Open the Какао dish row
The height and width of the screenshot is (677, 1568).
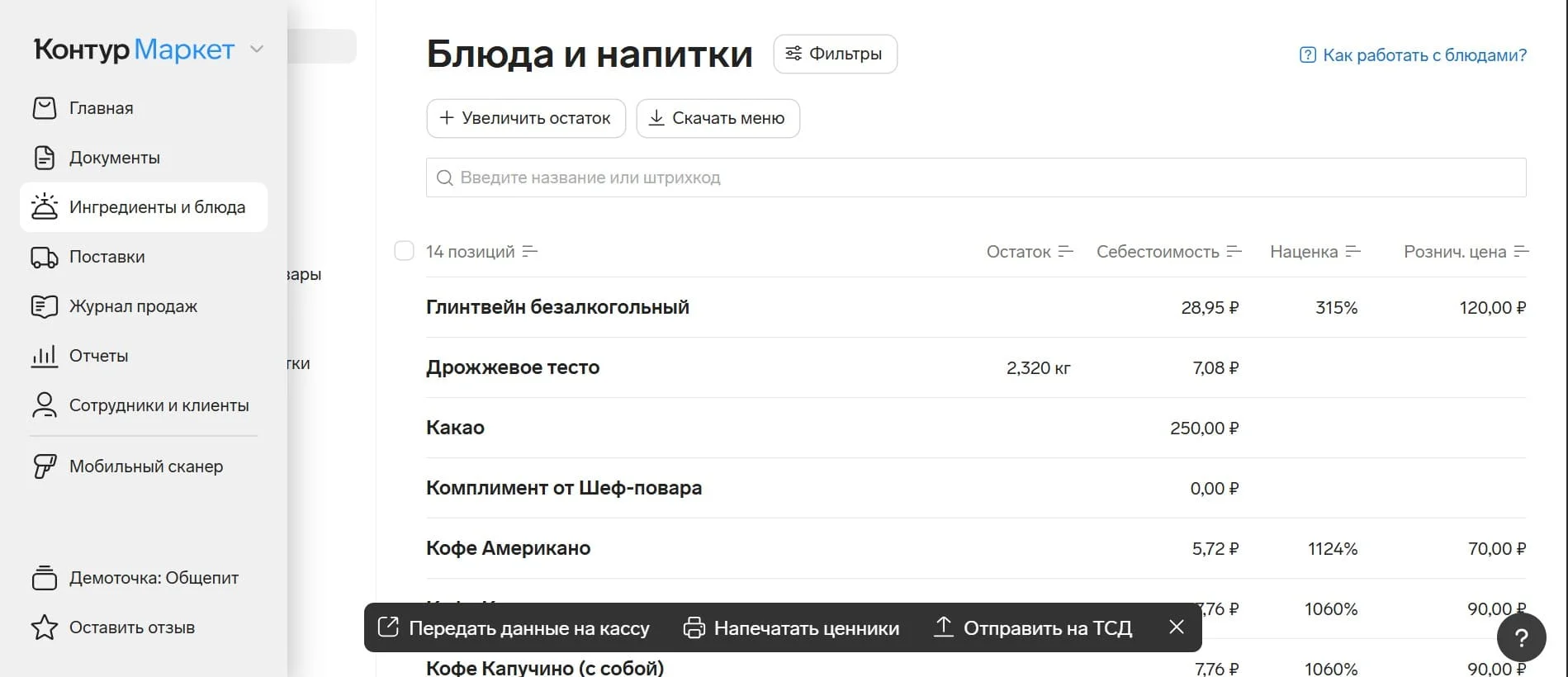[976, 428]
